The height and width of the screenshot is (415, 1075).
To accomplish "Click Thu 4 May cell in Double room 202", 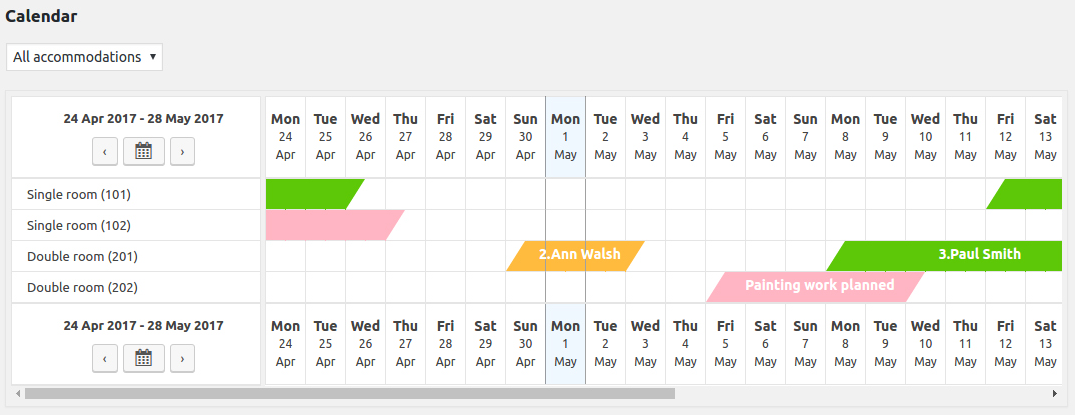I will coord(686,287).
